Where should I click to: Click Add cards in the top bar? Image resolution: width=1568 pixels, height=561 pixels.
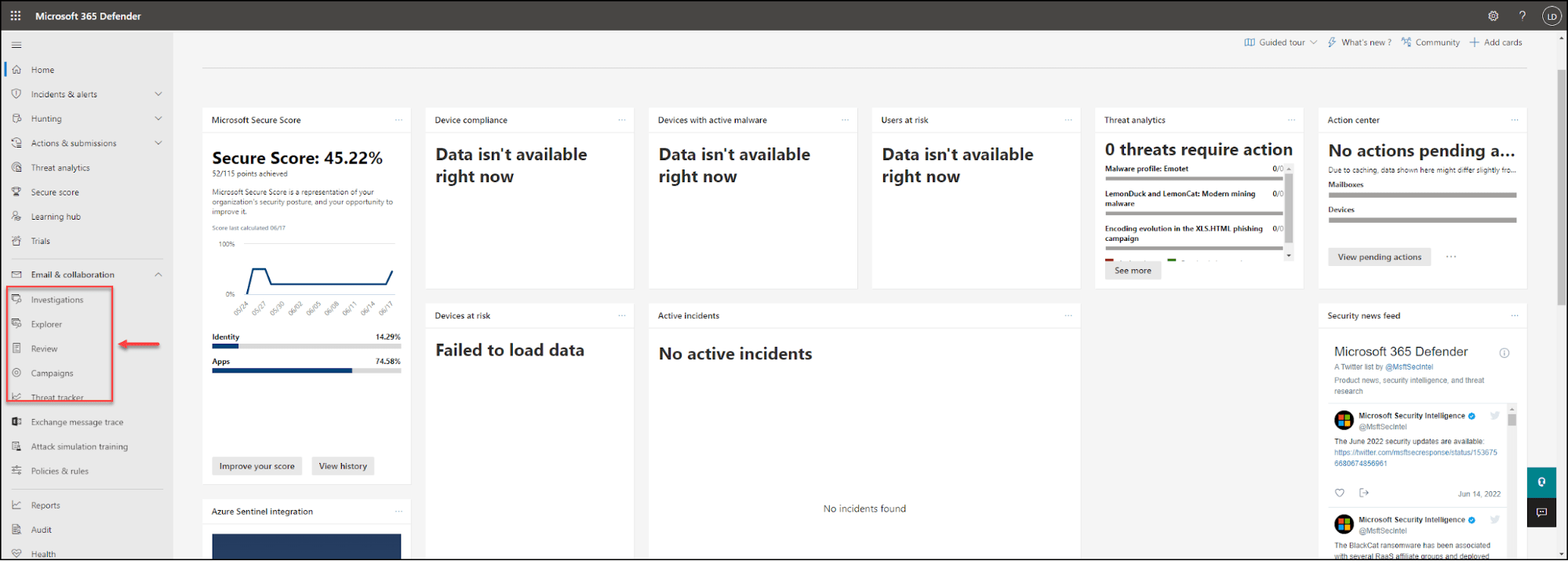[1496, 42]
